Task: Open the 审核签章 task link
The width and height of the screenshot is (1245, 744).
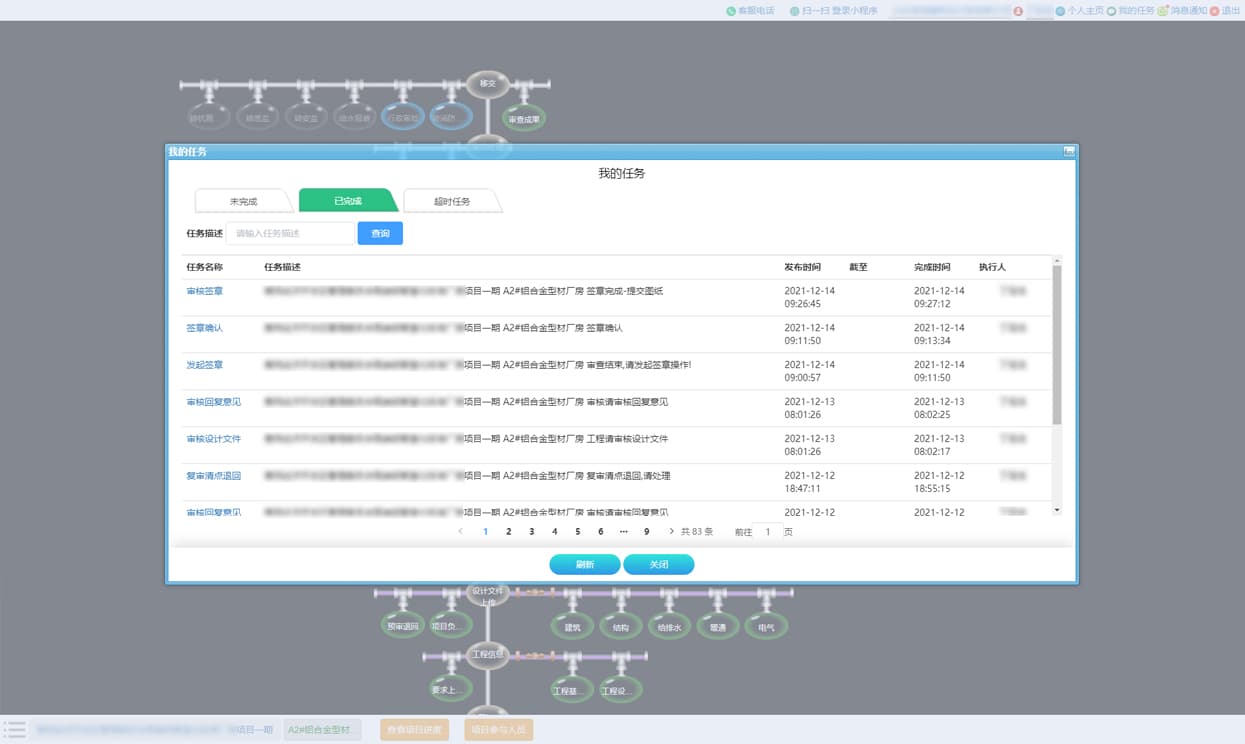Action: coord(205,291)
